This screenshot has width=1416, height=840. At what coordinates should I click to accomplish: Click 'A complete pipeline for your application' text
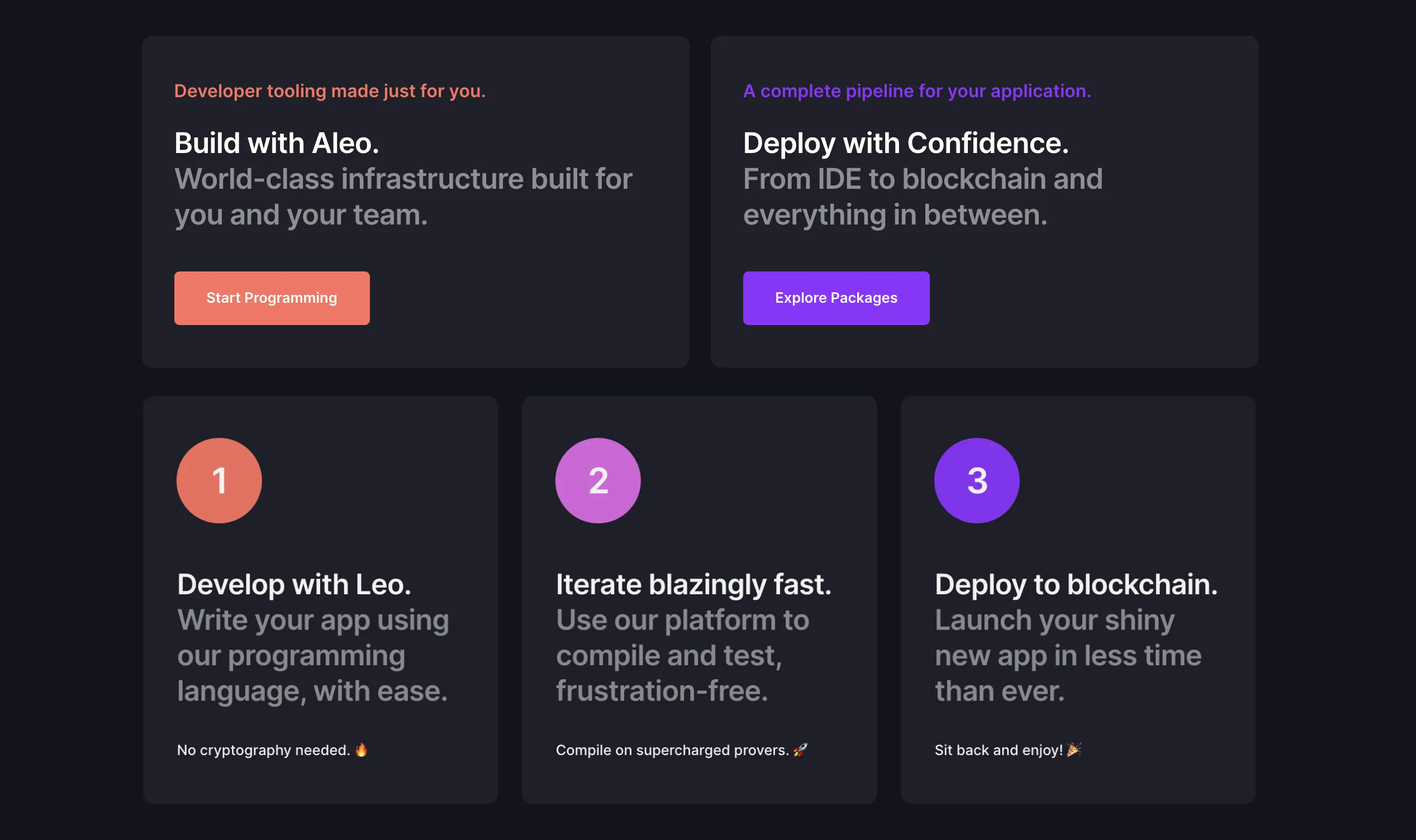coord(916,91)
